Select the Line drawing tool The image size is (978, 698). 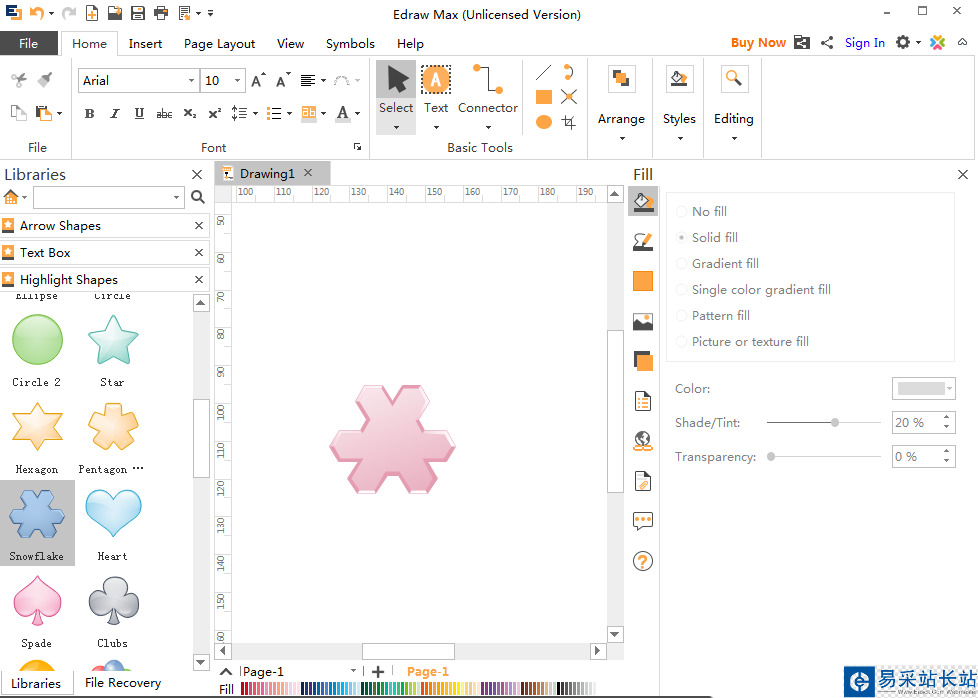(x=543, y=73)
